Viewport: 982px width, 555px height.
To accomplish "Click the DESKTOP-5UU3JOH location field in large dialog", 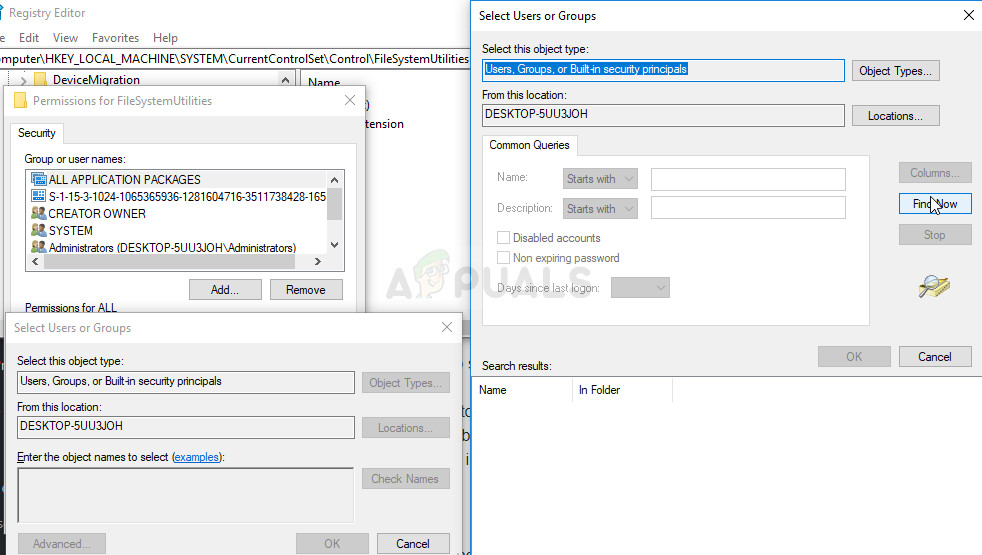I will coord(663,115).
